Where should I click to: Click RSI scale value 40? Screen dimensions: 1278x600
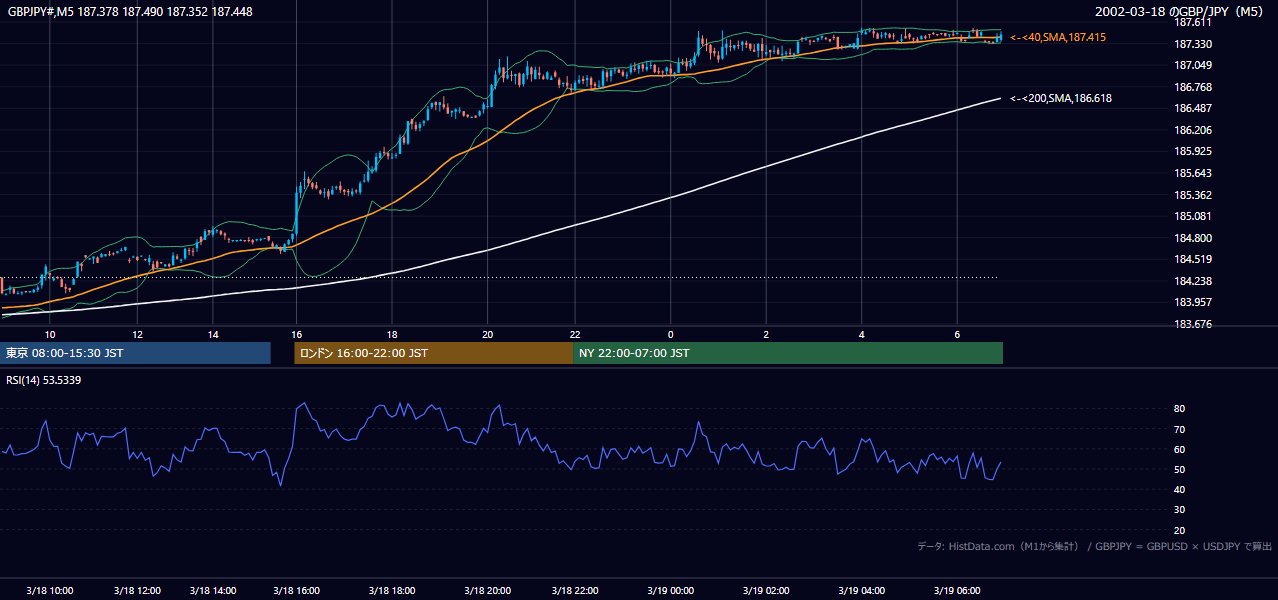1180,490
